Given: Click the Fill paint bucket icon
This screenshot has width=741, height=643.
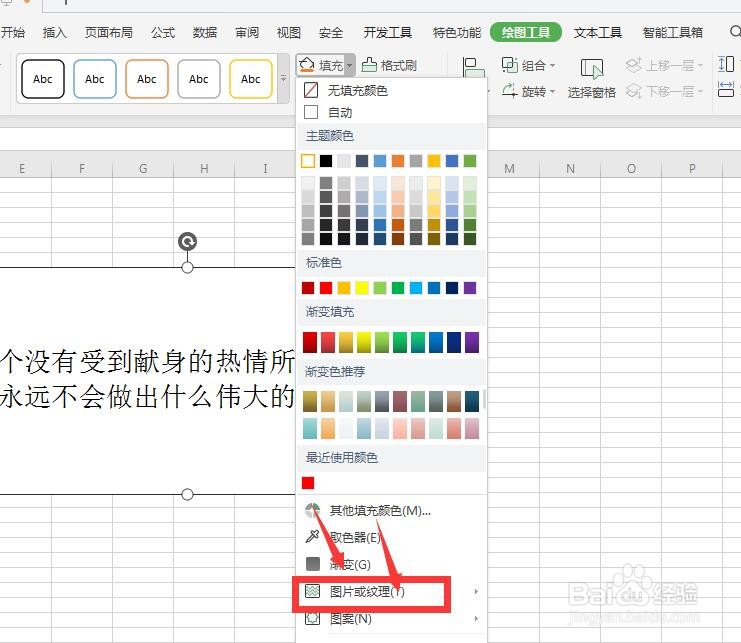Looking at the screenshot, I should click(307, 65).
